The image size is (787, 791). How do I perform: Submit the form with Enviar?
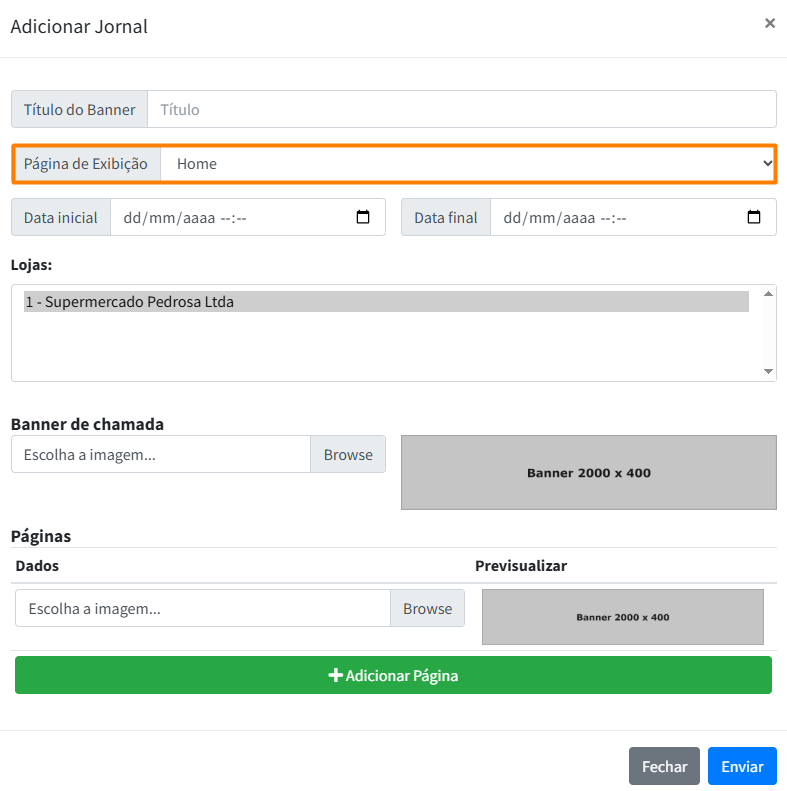pos(742,766)
